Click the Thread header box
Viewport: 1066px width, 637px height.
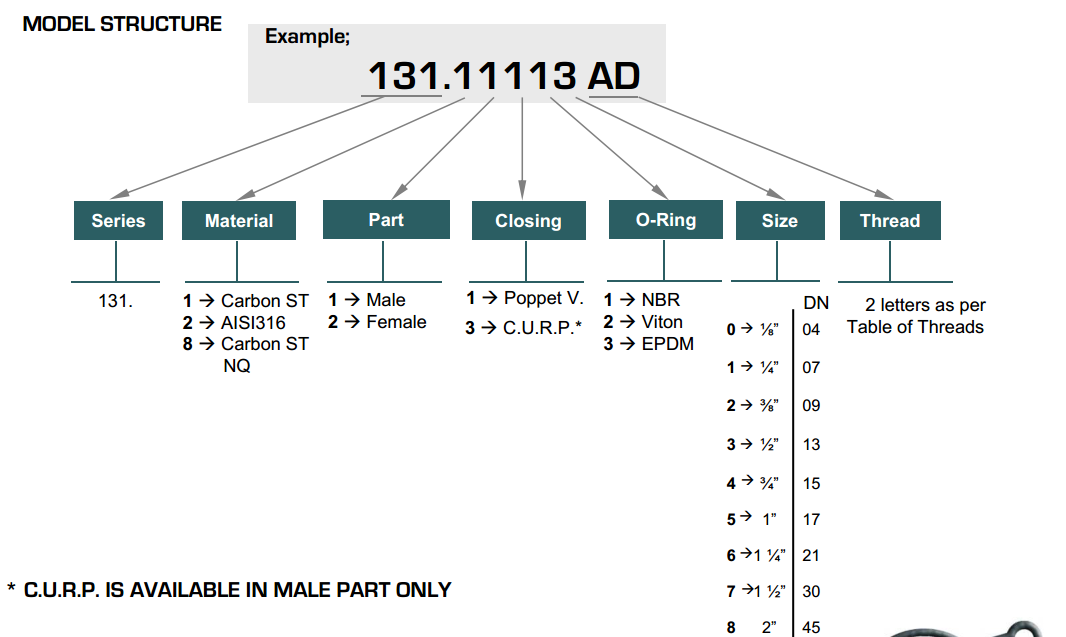tap(889, 221)
